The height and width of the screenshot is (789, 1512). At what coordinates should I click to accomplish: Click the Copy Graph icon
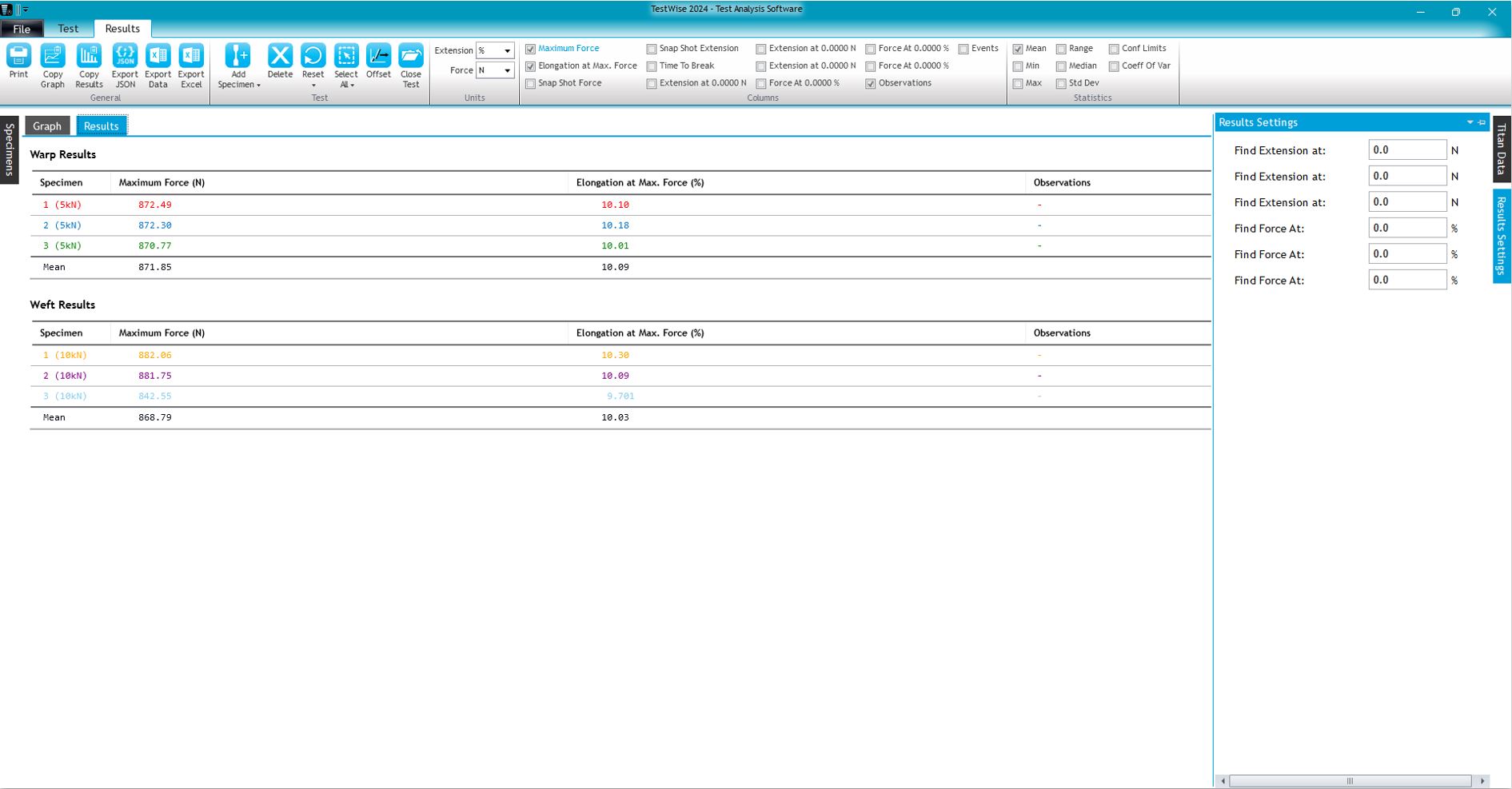[53, 56]
